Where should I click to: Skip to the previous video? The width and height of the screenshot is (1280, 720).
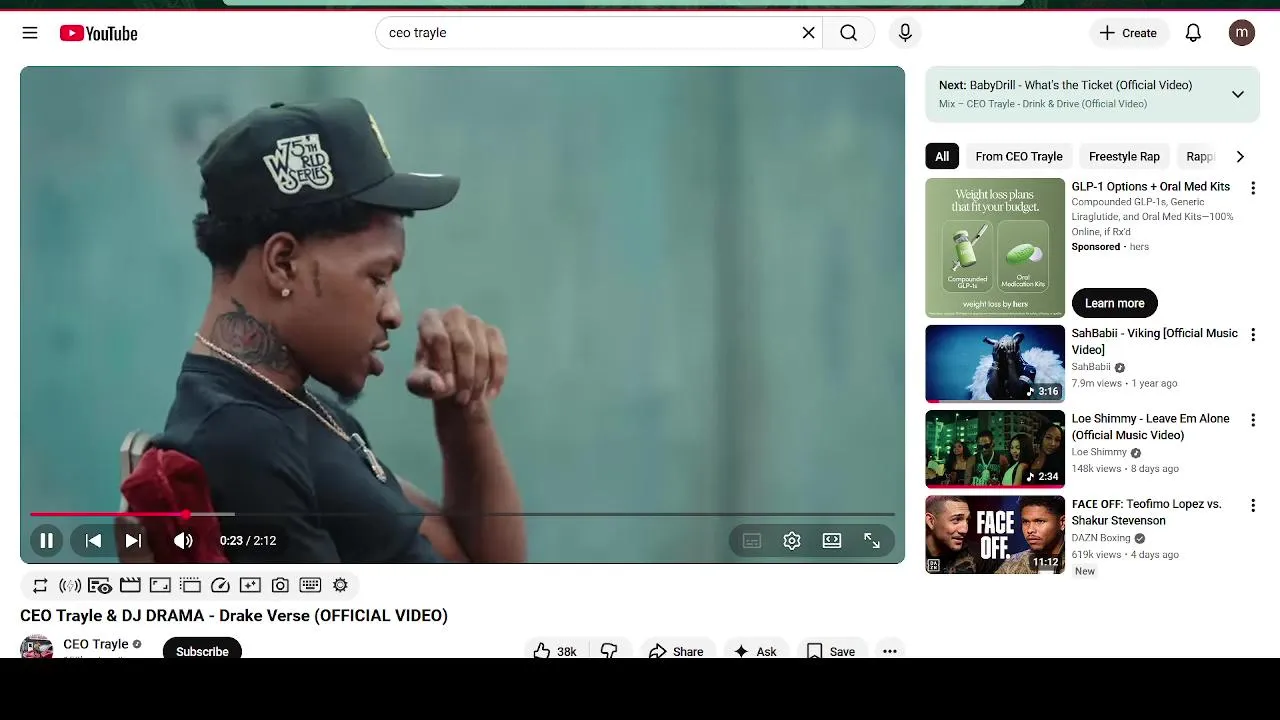coord(93,541)
